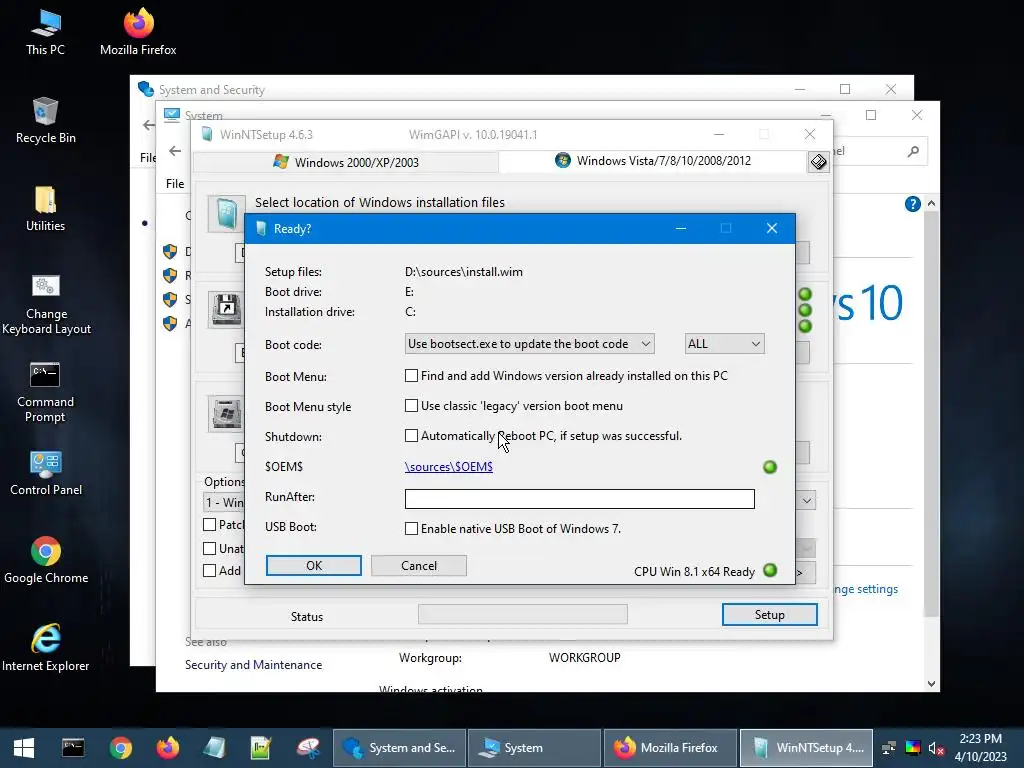Click the colorful display tray icon

pyautogui.click(x=913, y=748)
